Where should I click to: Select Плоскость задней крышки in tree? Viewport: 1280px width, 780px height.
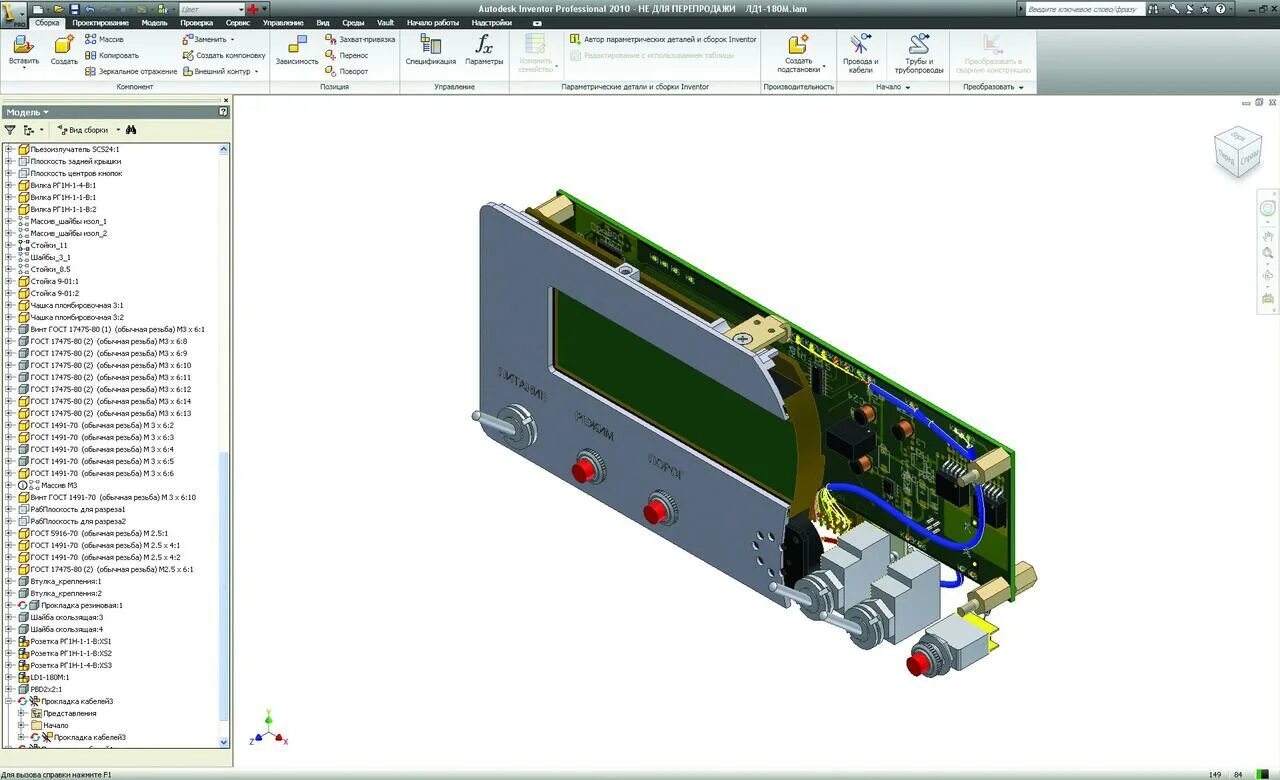point(76,161)
